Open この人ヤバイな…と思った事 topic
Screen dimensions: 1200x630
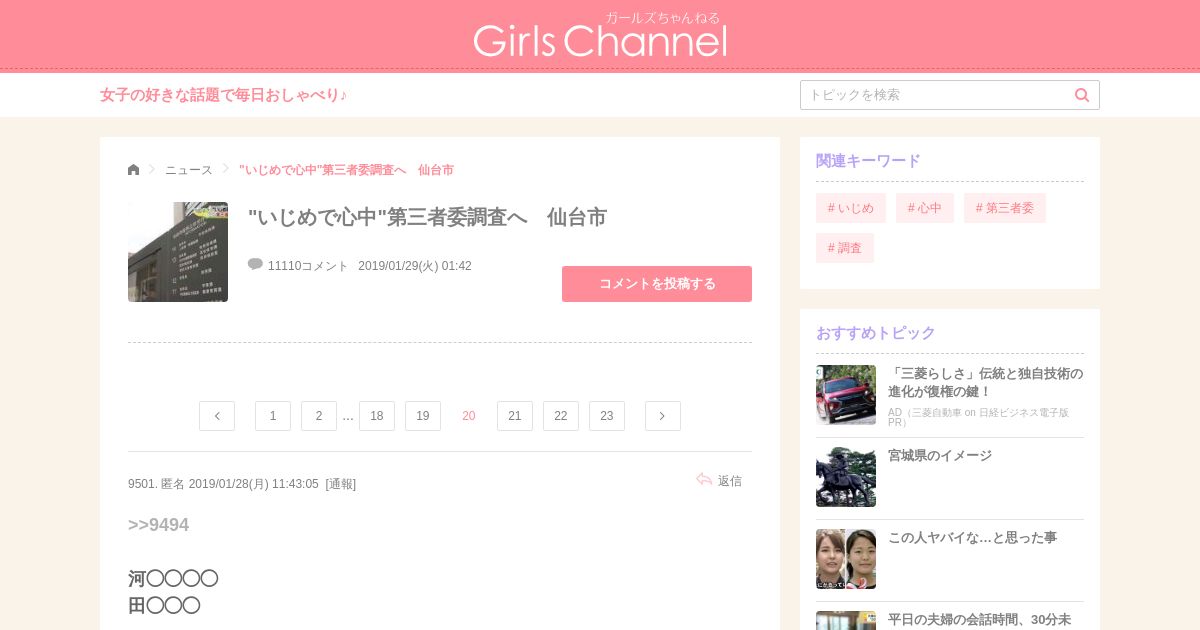(972, 537)
